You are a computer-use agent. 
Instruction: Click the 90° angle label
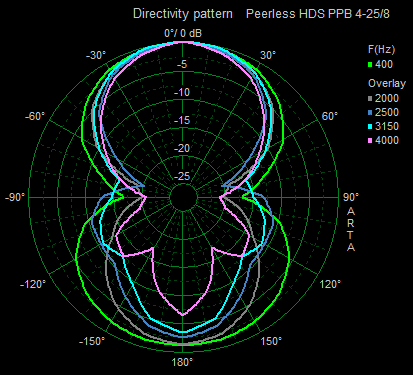351,197
